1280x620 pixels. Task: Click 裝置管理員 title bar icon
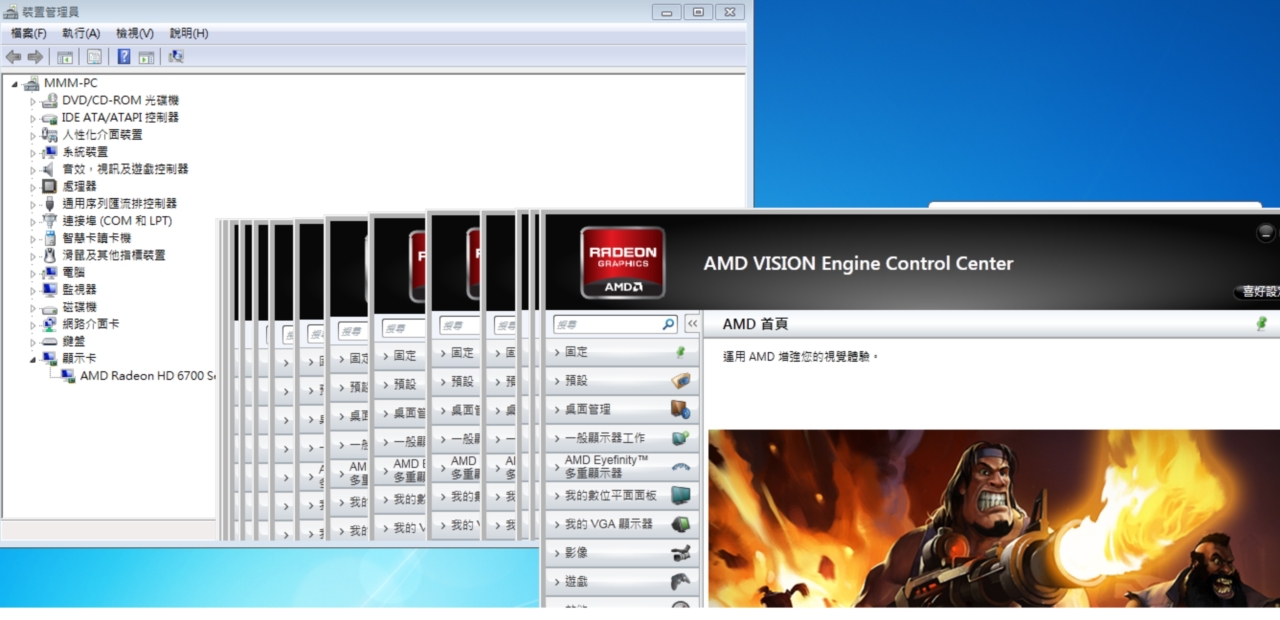click(x=11, y=12)
